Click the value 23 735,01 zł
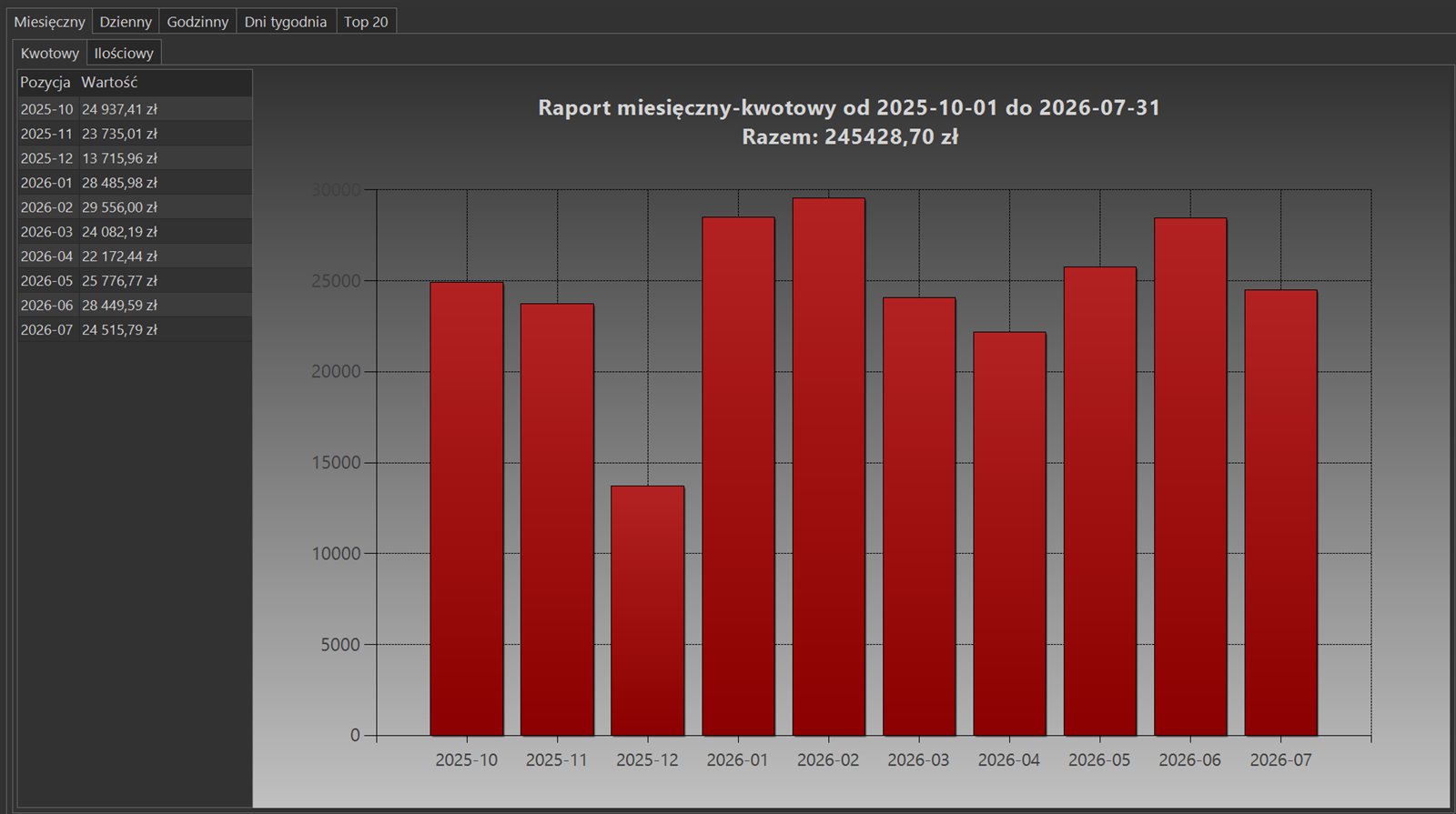This screenshot has height=814, width=1456. [x=119, y=134]
